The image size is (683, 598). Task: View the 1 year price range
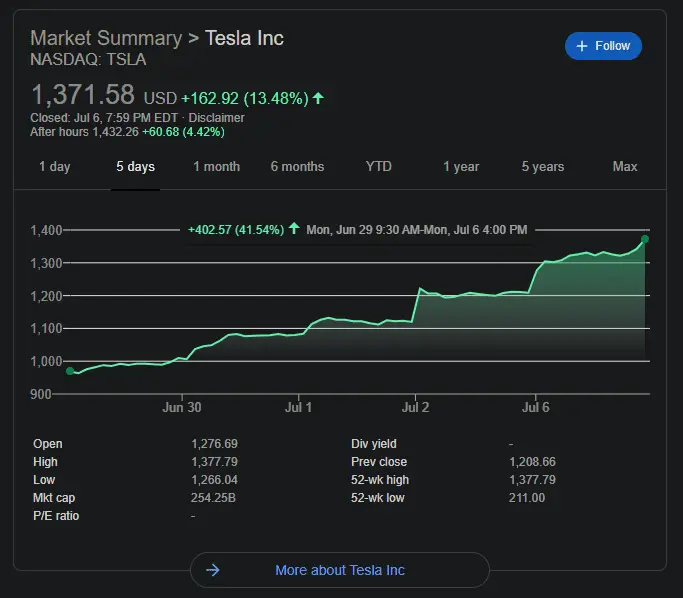pos(461,167)
